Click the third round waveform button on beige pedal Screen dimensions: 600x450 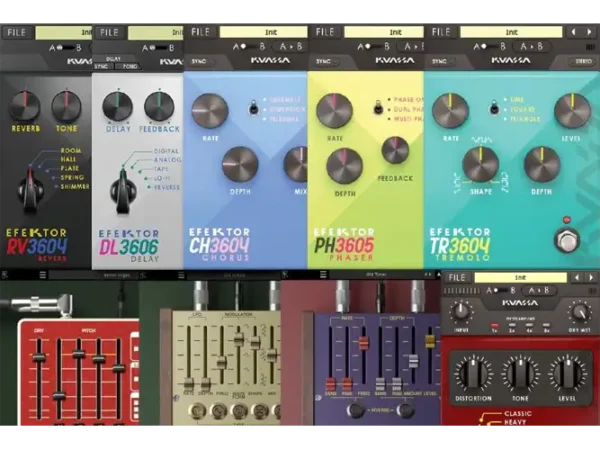[x=240, y=411]
